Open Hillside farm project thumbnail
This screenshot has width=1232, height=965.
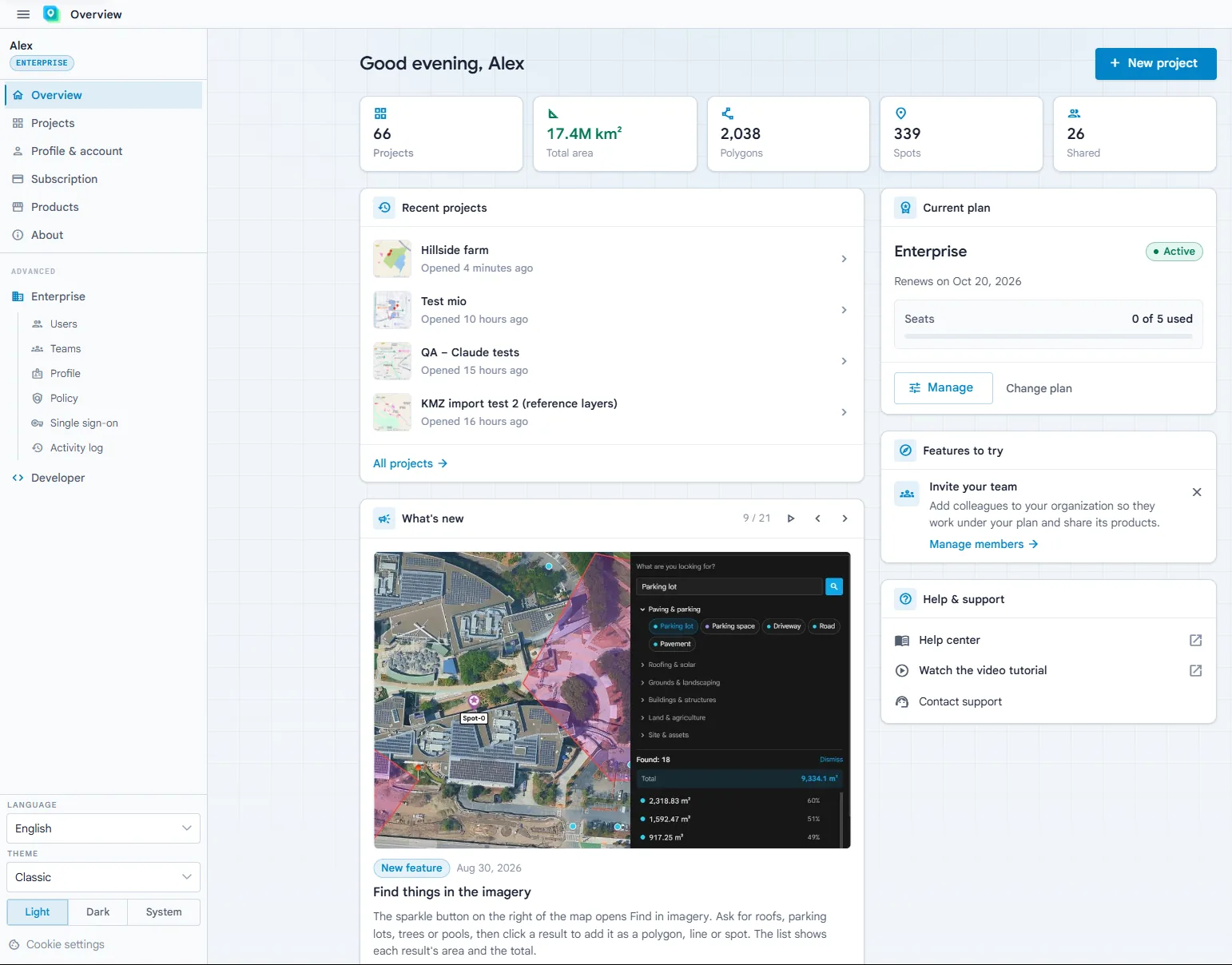click(x=392, y=259)
